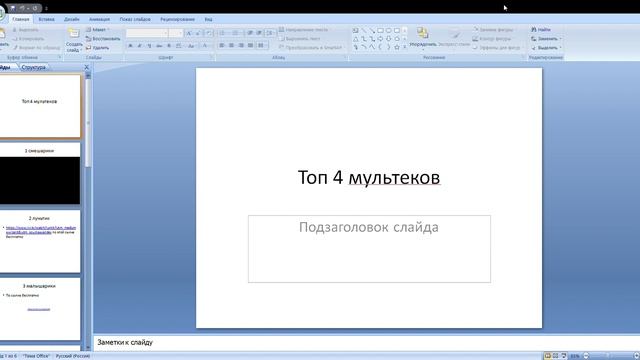Open the Вставка ribbon tab
640x360 pixels.
coord(47,19)
